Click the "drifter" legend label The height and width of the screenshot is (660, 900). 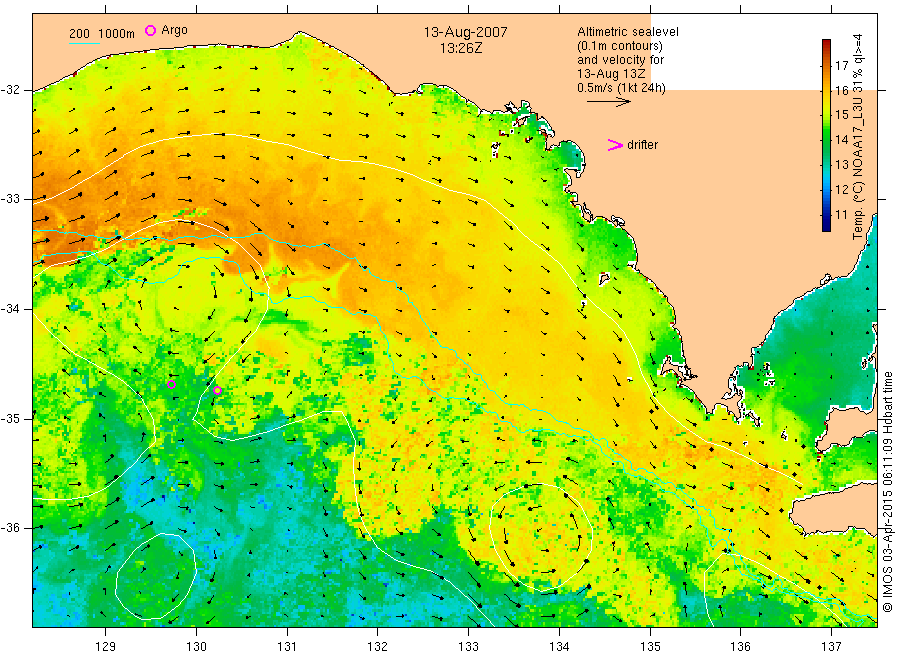tap(642, 145)
